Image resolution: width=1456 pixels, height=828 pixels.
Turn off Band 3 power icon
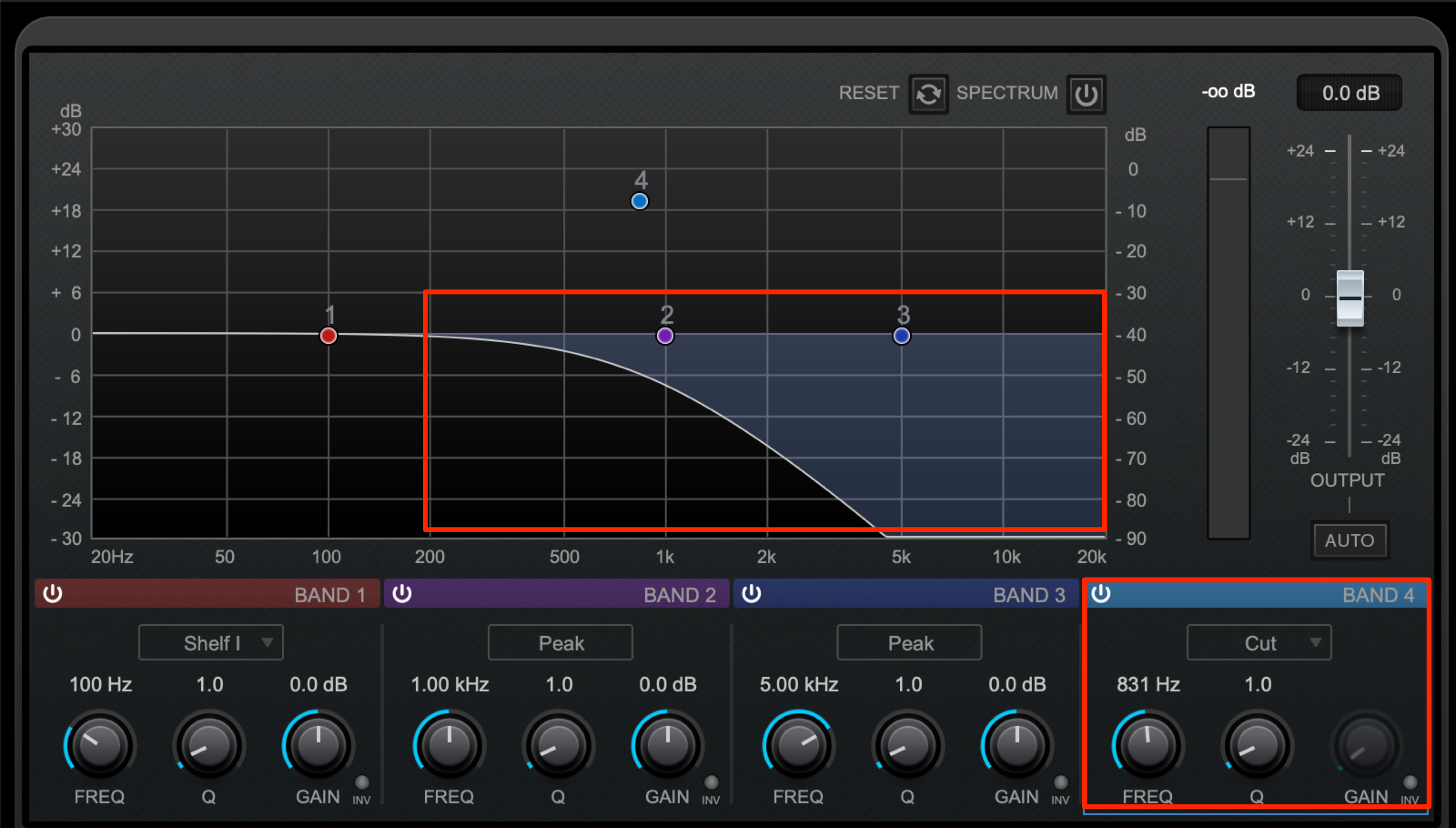pyautogui.click(x=751, y=593)
